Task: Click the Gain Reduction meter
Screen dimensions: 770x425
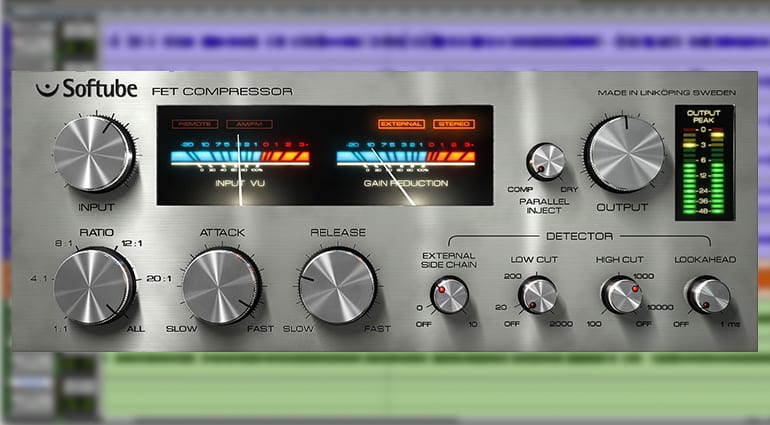Action: [x=406, y=165]
